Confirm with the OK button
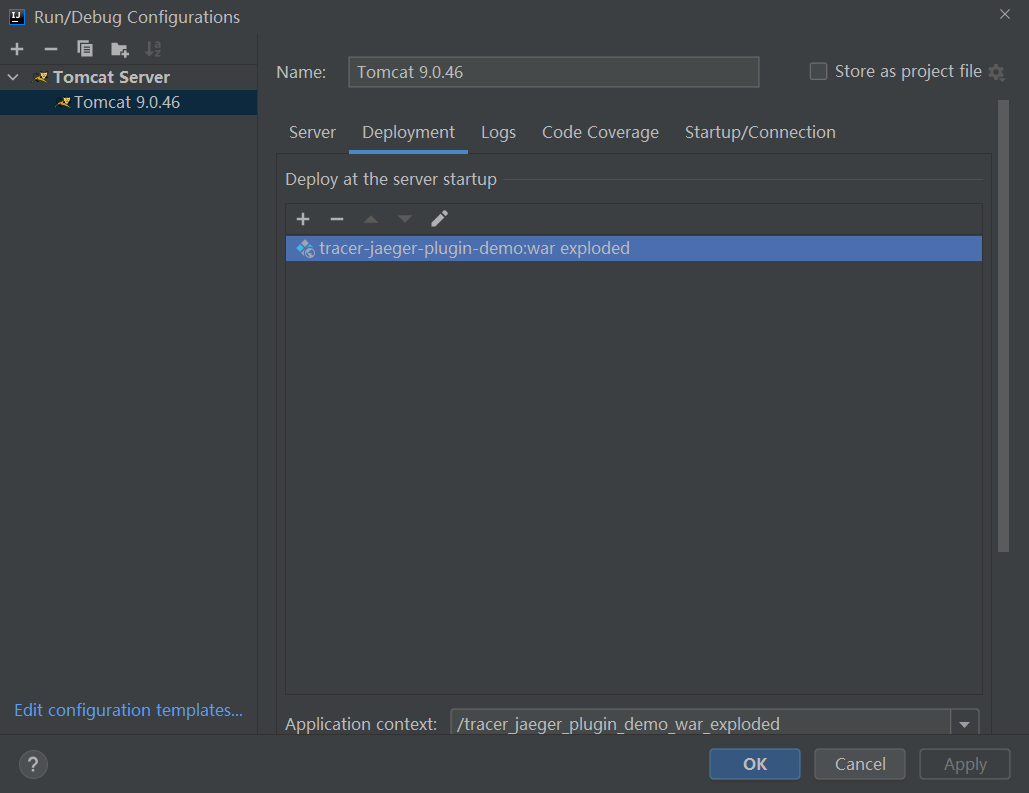Screen dimensions: 1029x793 [x=755, y=764]
